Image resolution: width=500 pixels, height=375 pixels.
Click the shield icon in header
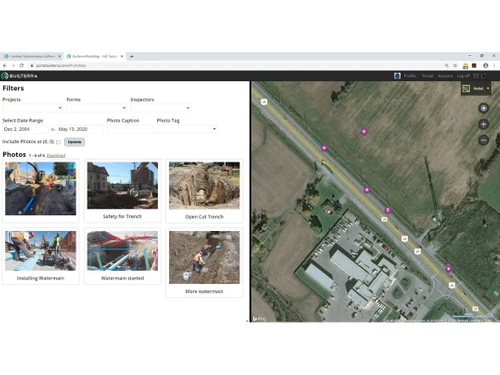pos(484,76)
